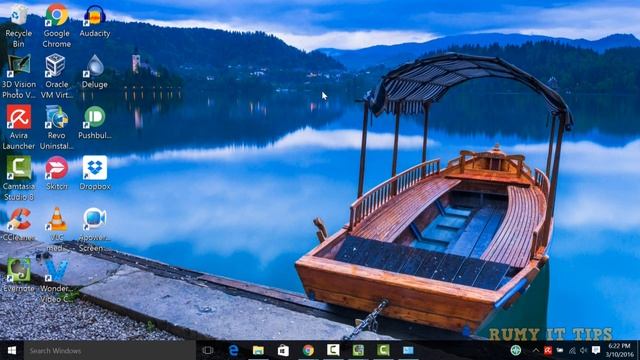Screen dimensions: 640x360
Task: Click the Avira tray icon
Action: coord(548,351)
